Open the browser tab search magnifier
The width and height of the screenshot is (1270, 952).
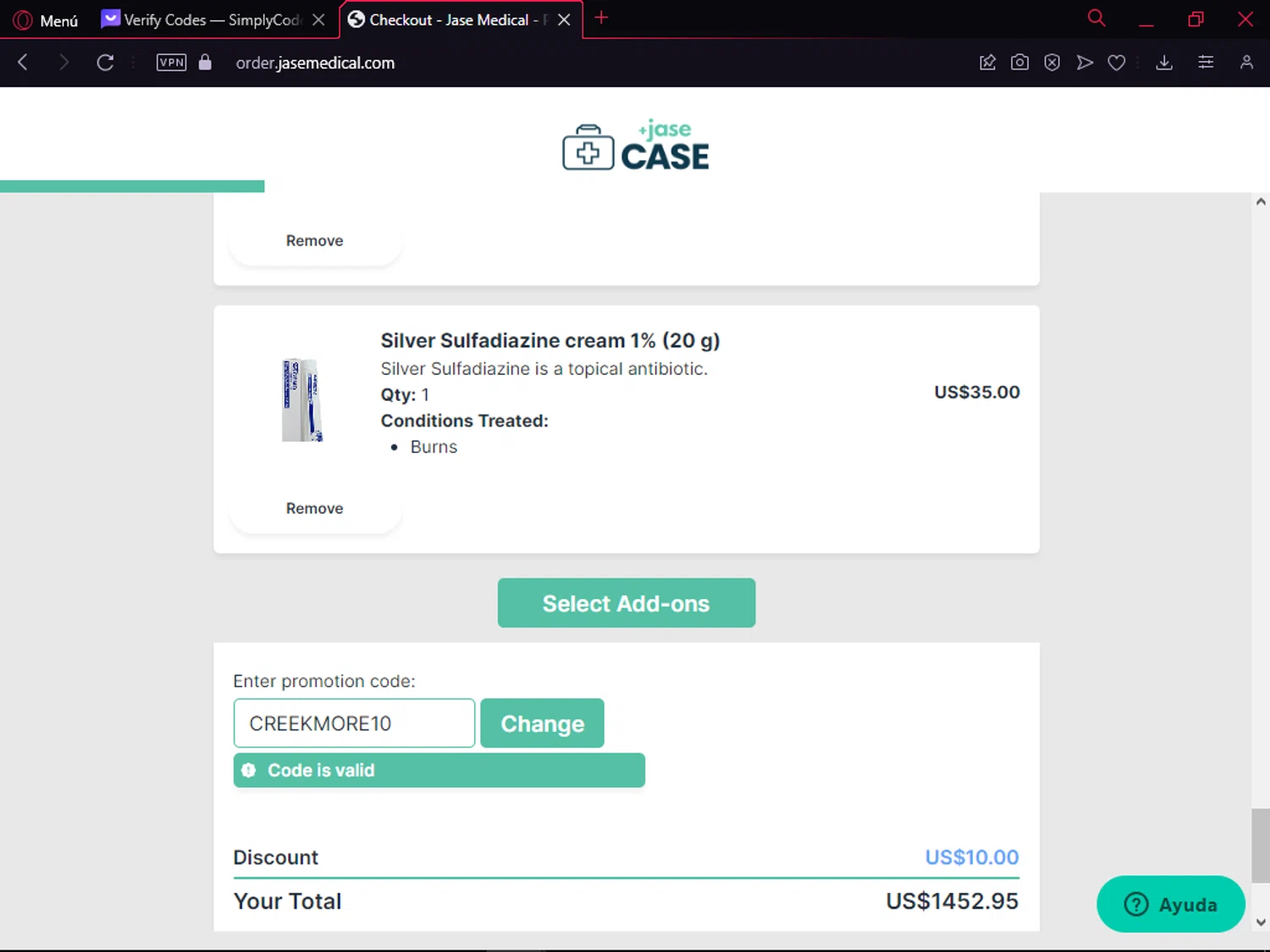(1096, 18)
